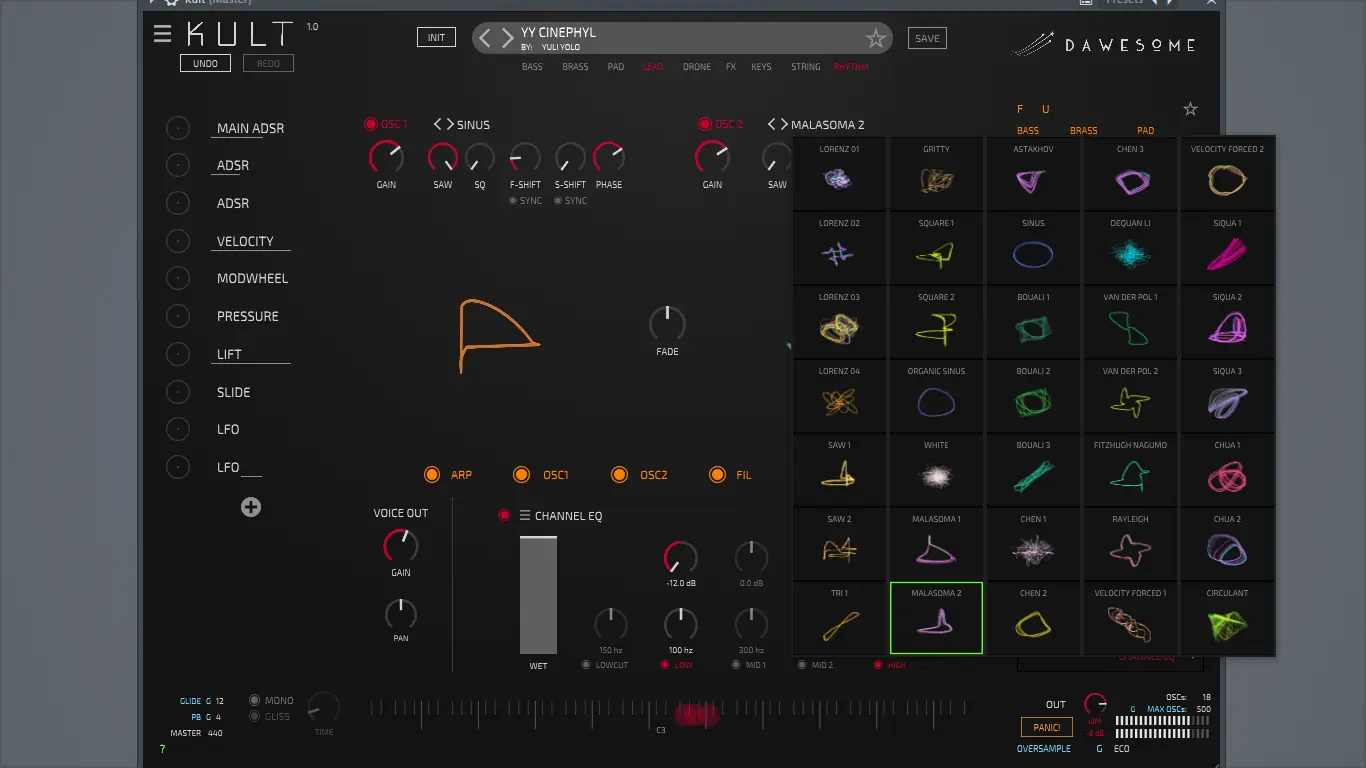Enable the GLISS option
Viewport: 1366px width, 768px height.
pos(255,716)
